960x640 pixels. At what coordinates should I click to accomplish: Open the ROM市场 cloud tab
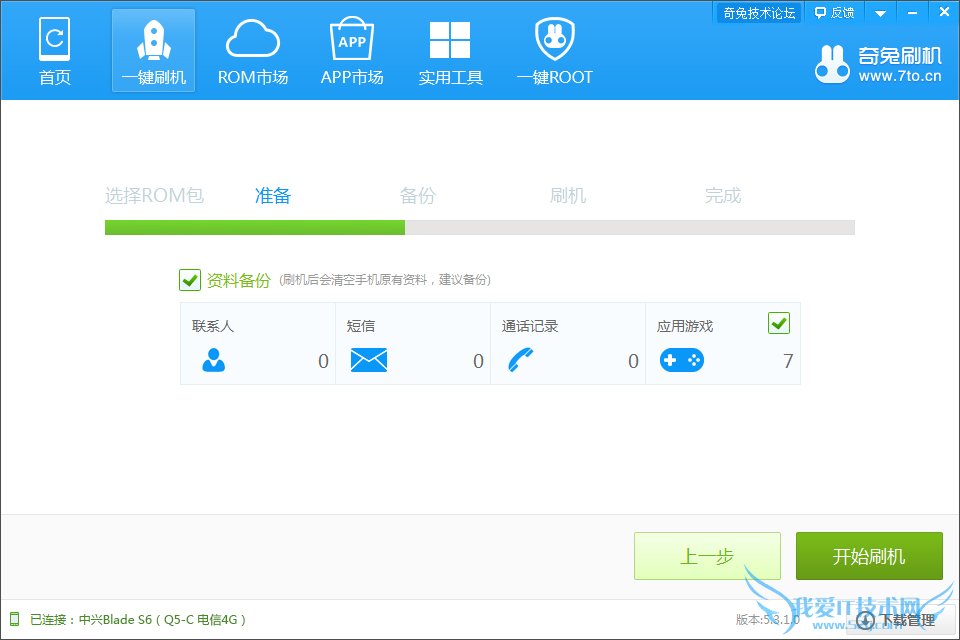pyautogui.click(x=253, y=52)
